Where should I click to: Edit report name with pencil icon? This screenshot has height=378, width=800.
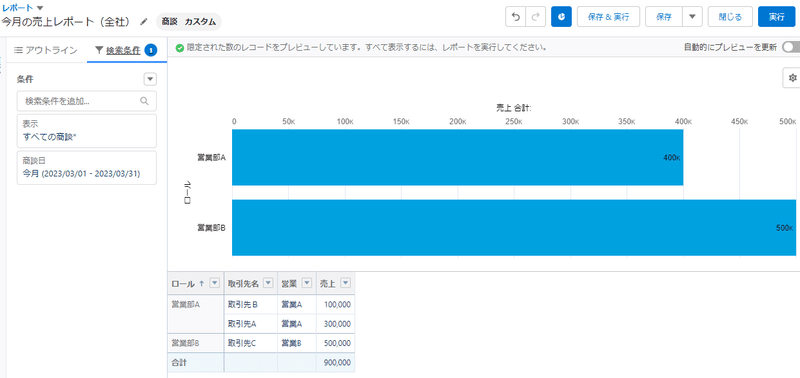(x=144, y=22)
